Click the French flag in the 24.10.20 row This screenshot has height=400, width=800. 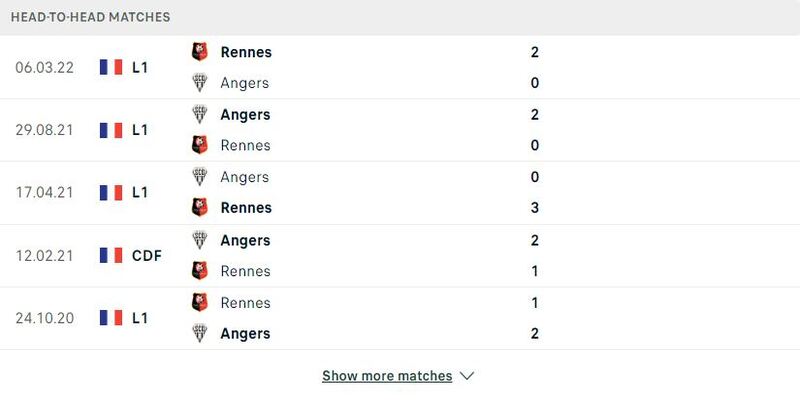click(111, 318)
